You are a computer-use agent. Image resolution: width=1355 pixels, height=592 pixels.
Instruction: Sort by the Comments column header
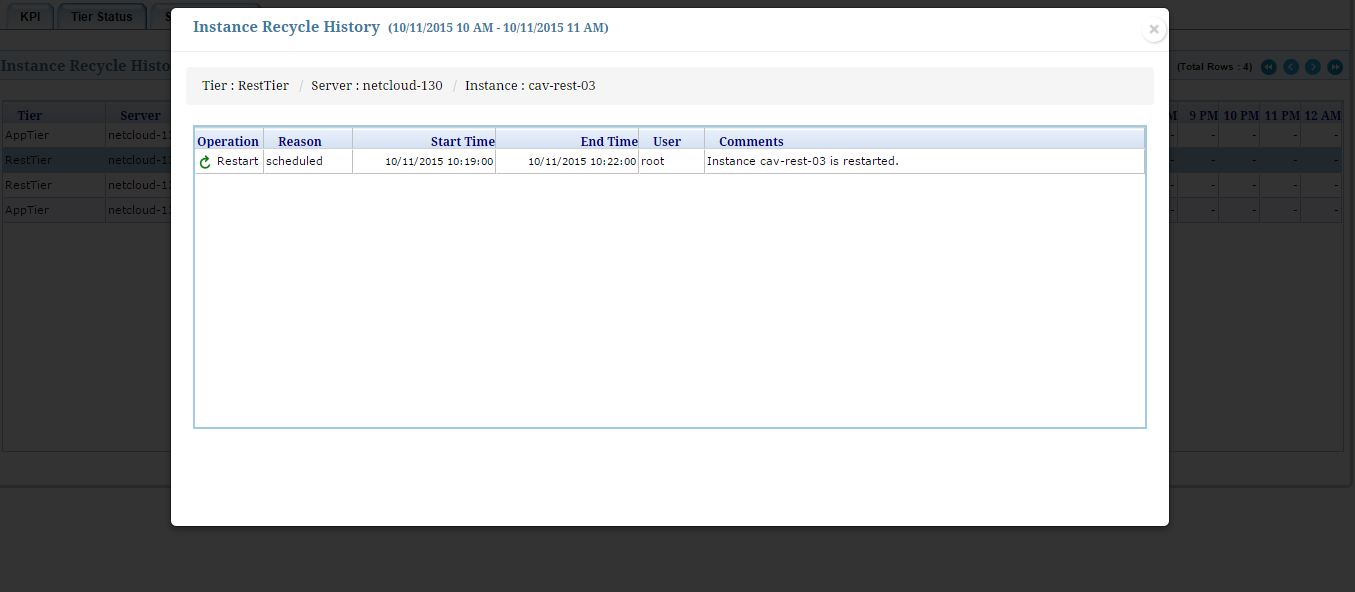click(924, 141)
